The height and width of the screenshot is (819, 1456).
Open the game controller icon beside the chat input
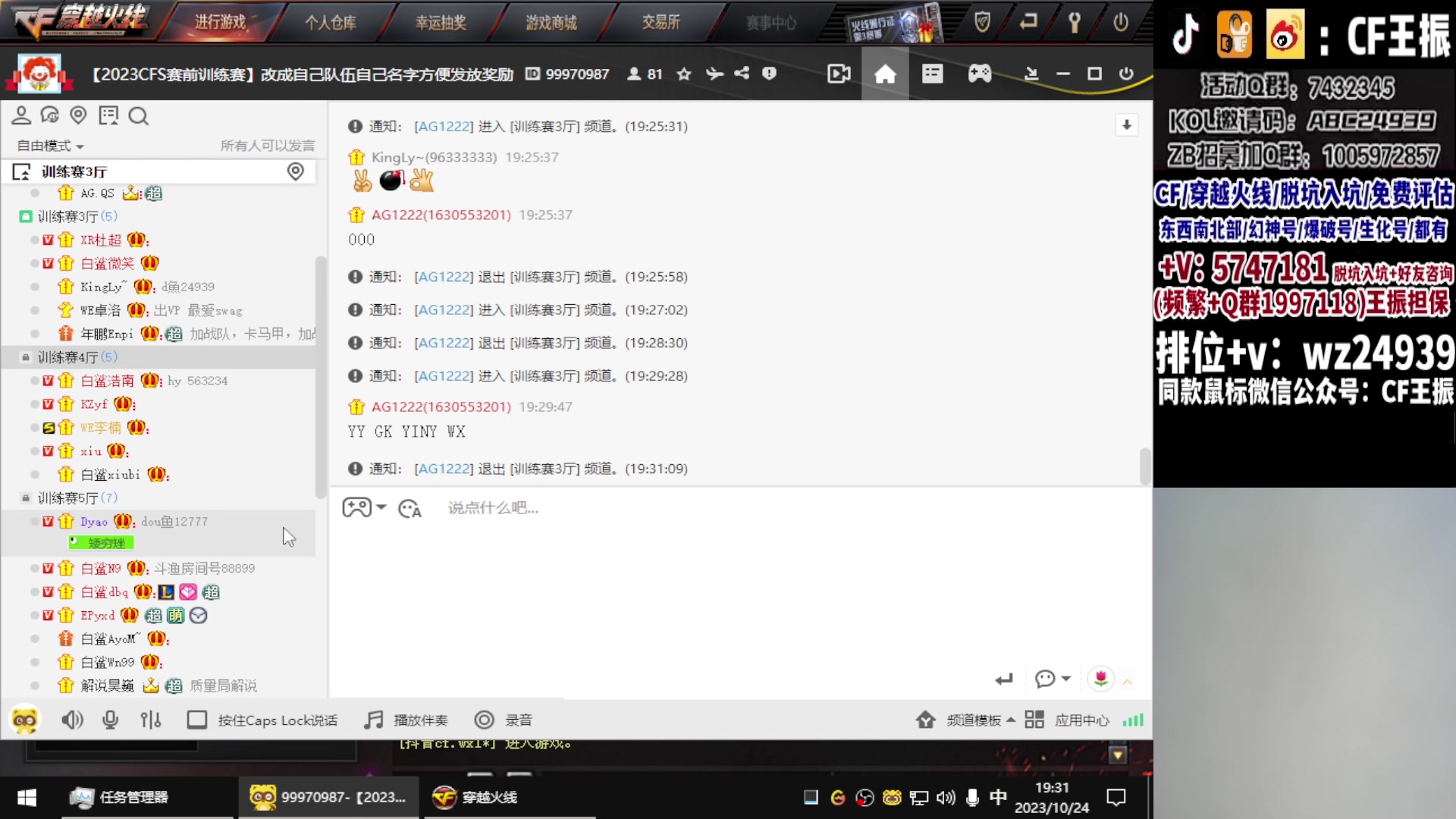coord(358,507)
